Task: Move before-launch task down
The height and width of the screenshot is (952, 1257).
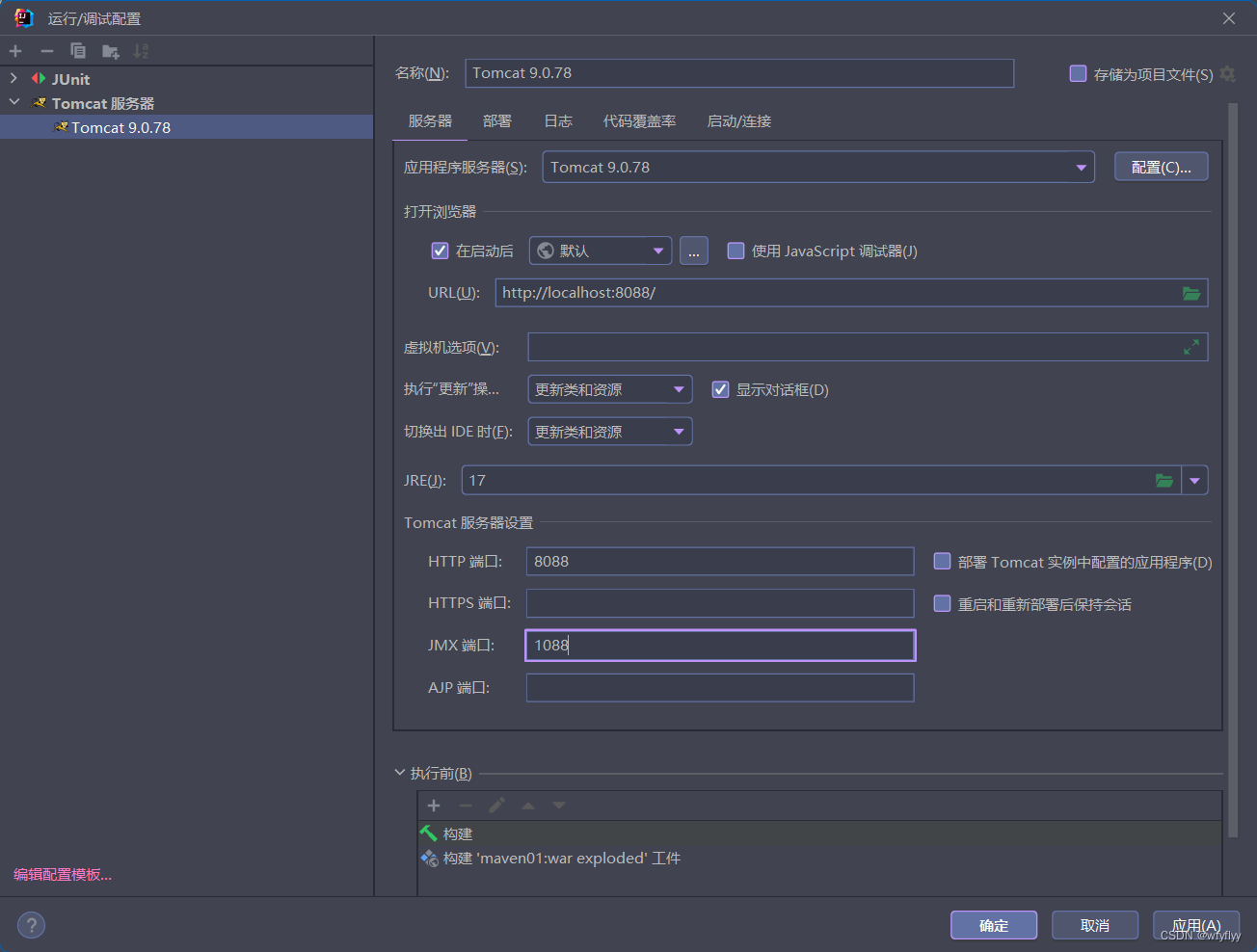Action: [x=559, y=806]
